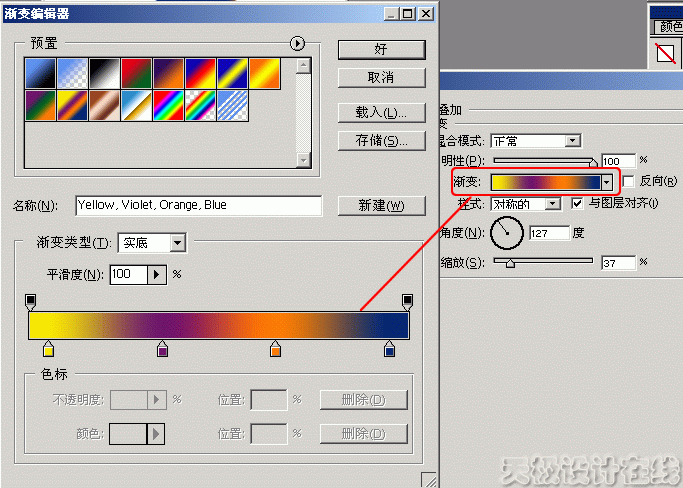Select the black-to-white gradient preset

(x=105, y=74)
